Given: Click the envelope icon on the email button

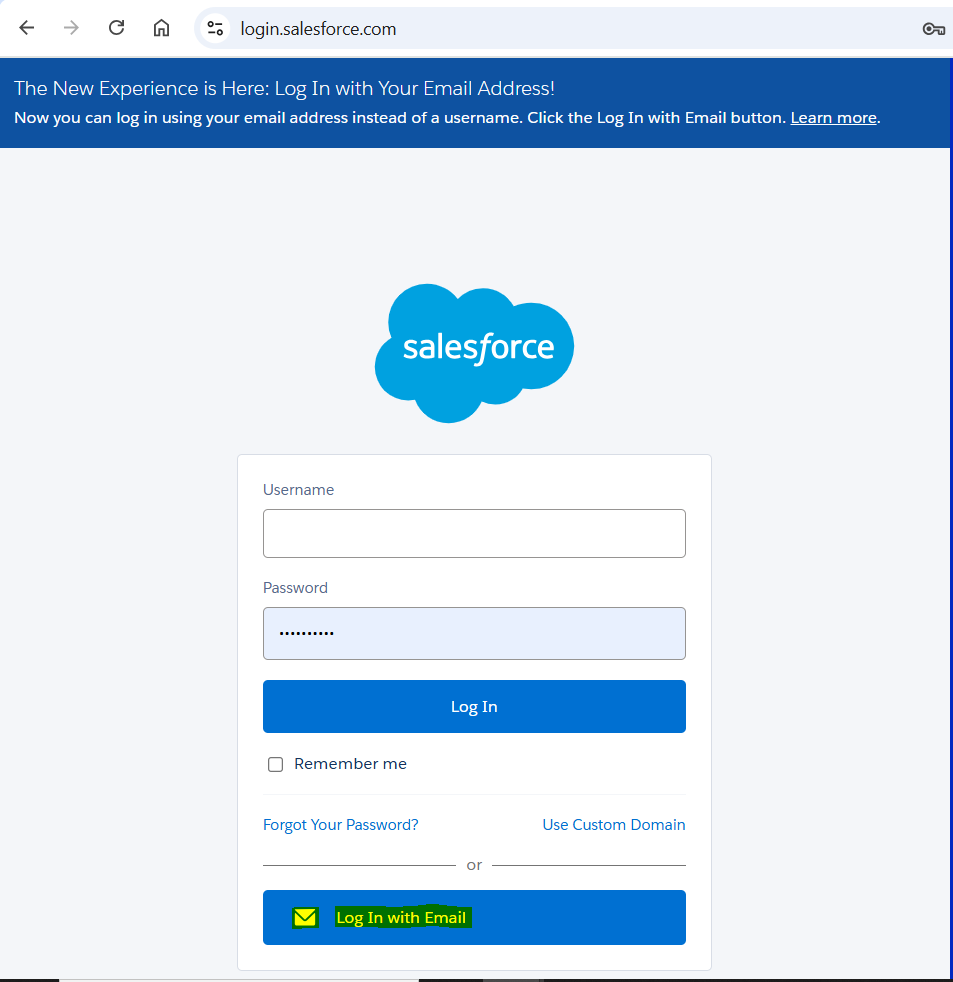Looking at the screenshot, I should (x=306, y=917).
